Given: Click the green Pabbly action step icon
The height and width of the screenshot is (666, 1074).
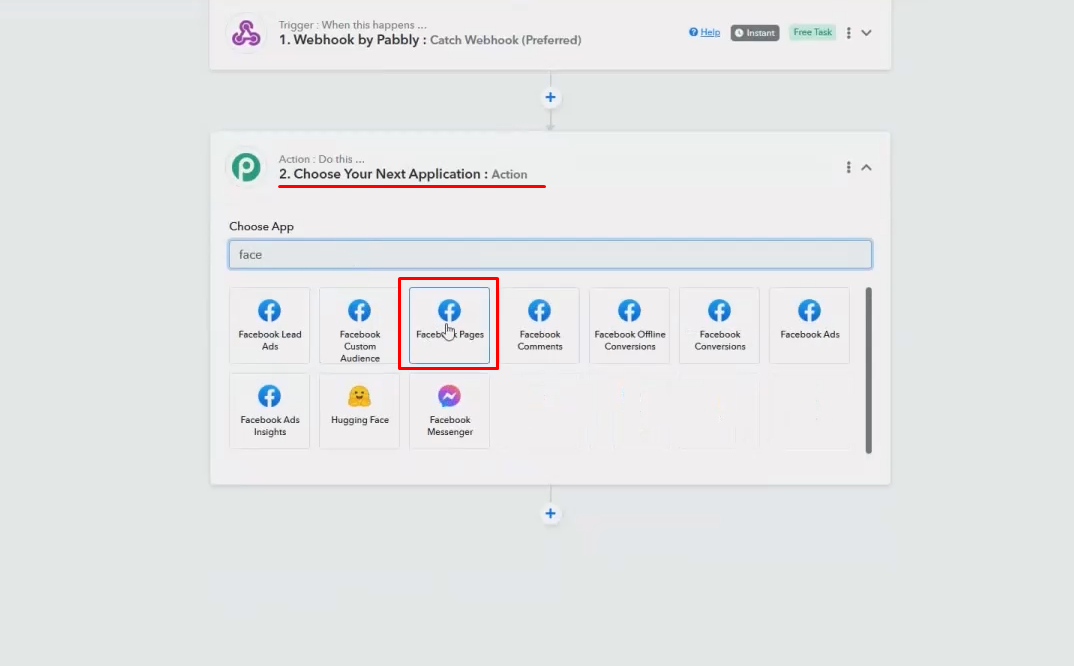Looking at the screenshot, I should click(x=246, y=167).
